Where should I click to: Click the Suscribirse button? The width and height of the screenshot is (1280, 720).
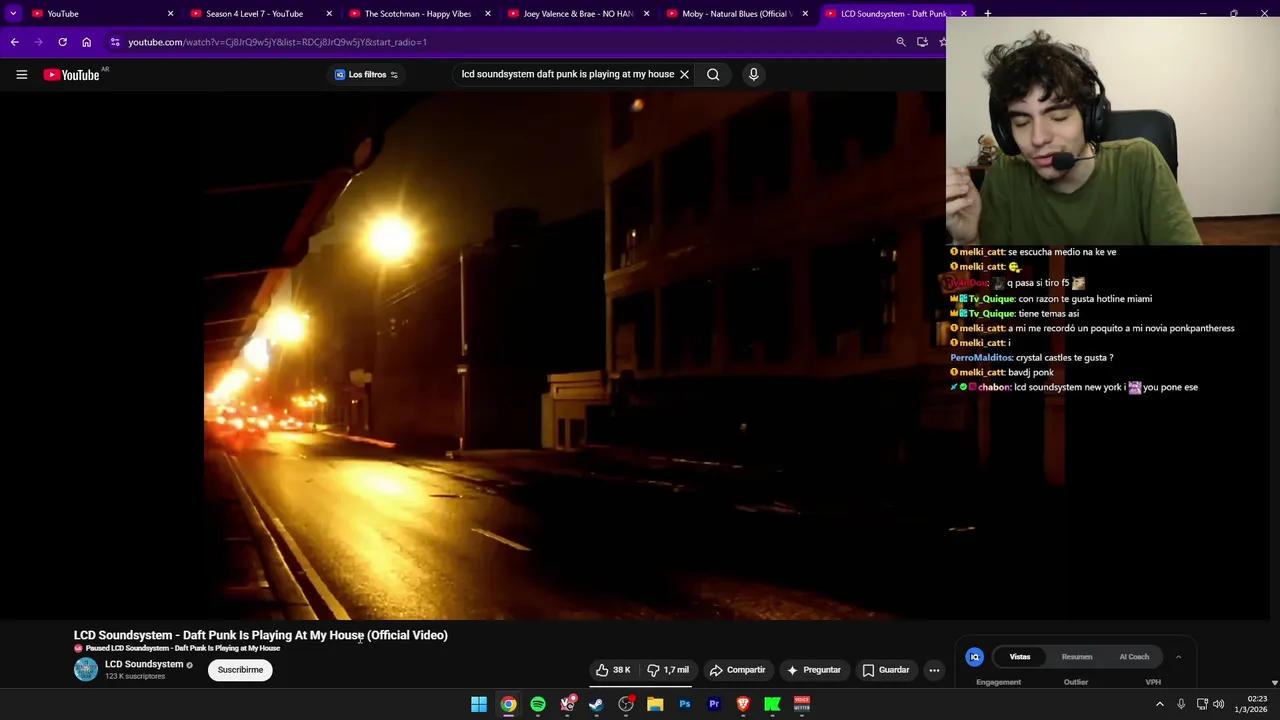240,670
